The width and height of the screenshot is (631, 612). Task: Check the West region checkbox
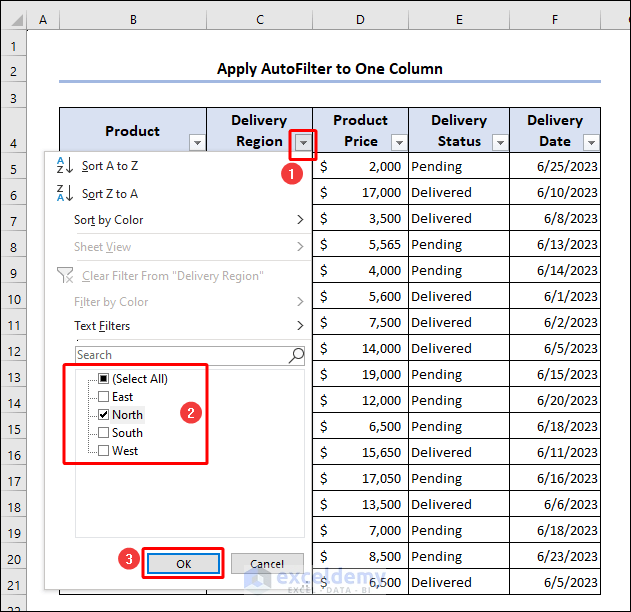(103, 451)
